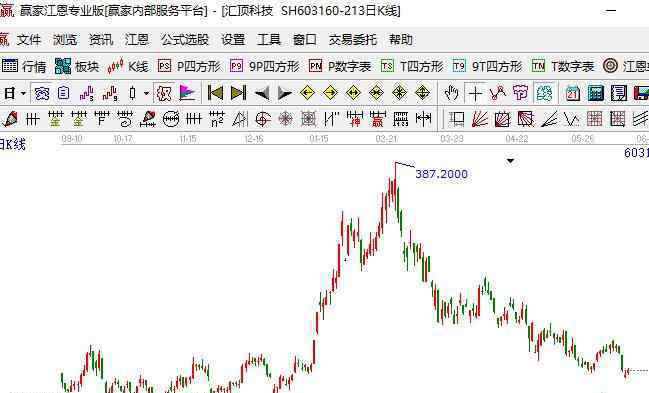Open the 公式选股 menu
Image resolution: width=649 pixels, height=393 pixels.
(x=185, y=40)
